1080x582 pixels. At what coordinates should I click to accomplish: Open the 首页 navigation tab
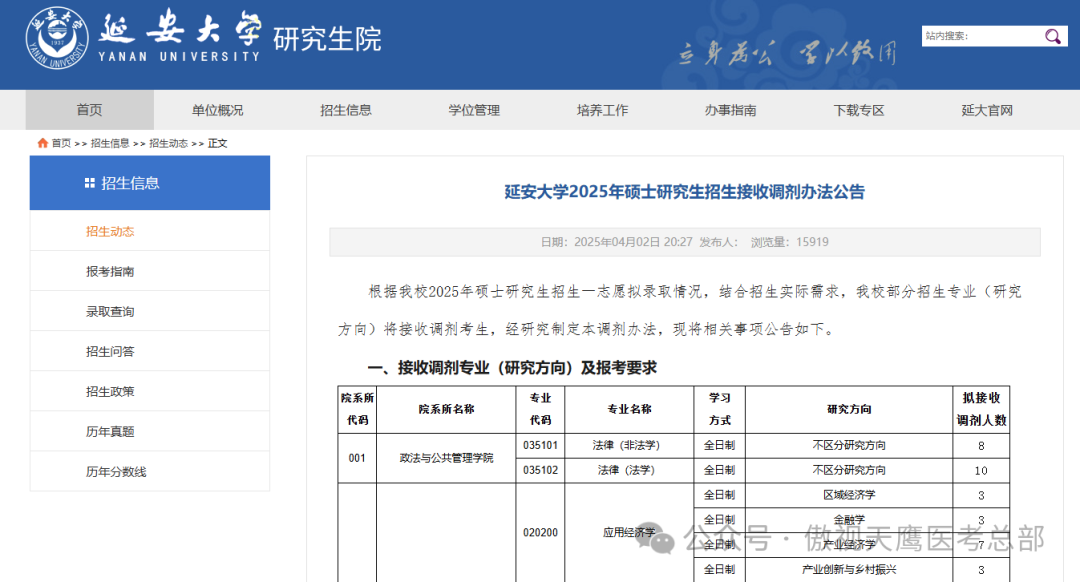(90, 110)
